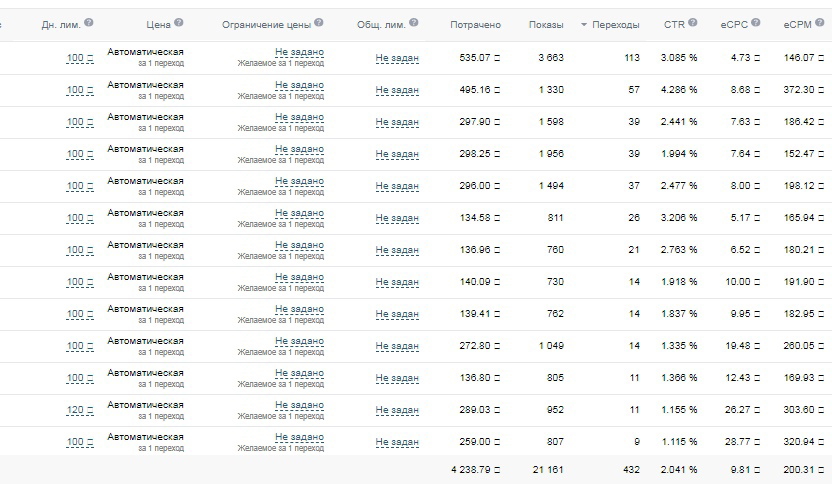Click the CTR column header text
This screenshot has height=484, width=832.
(x=674, y=24)
